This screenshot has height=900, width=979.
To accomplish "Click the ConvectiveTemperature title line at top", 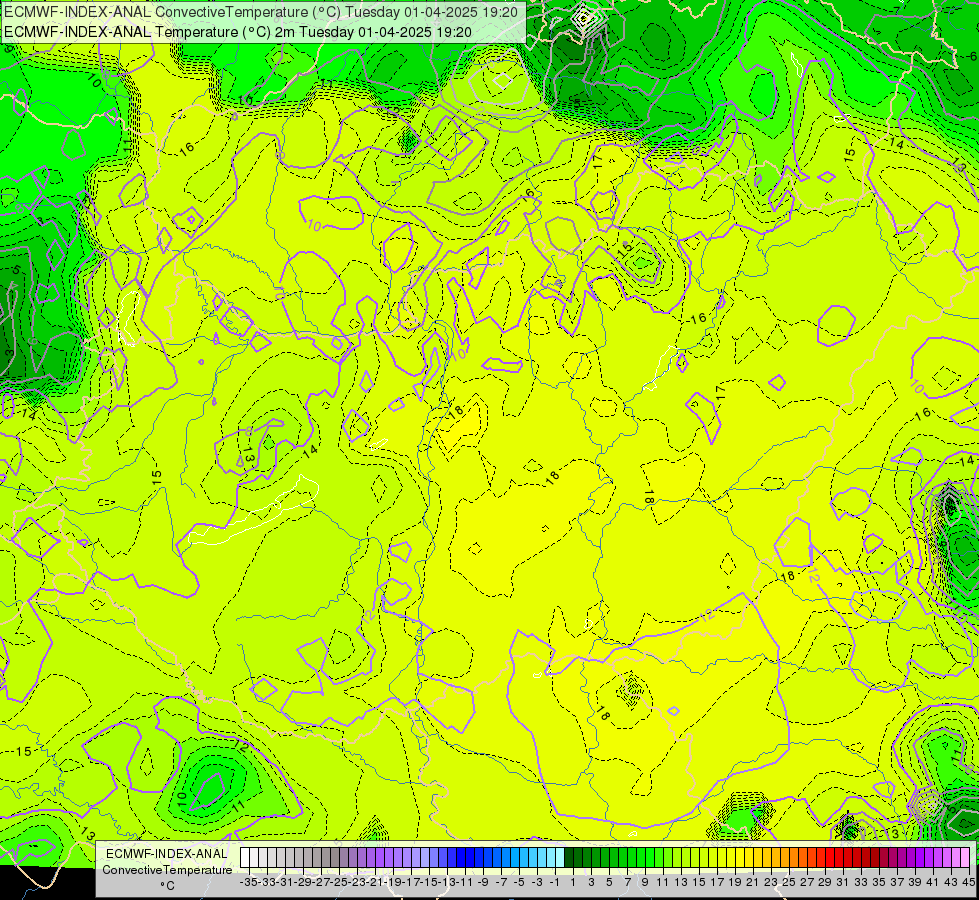I will pyautogui.click(x=261, y=11).
